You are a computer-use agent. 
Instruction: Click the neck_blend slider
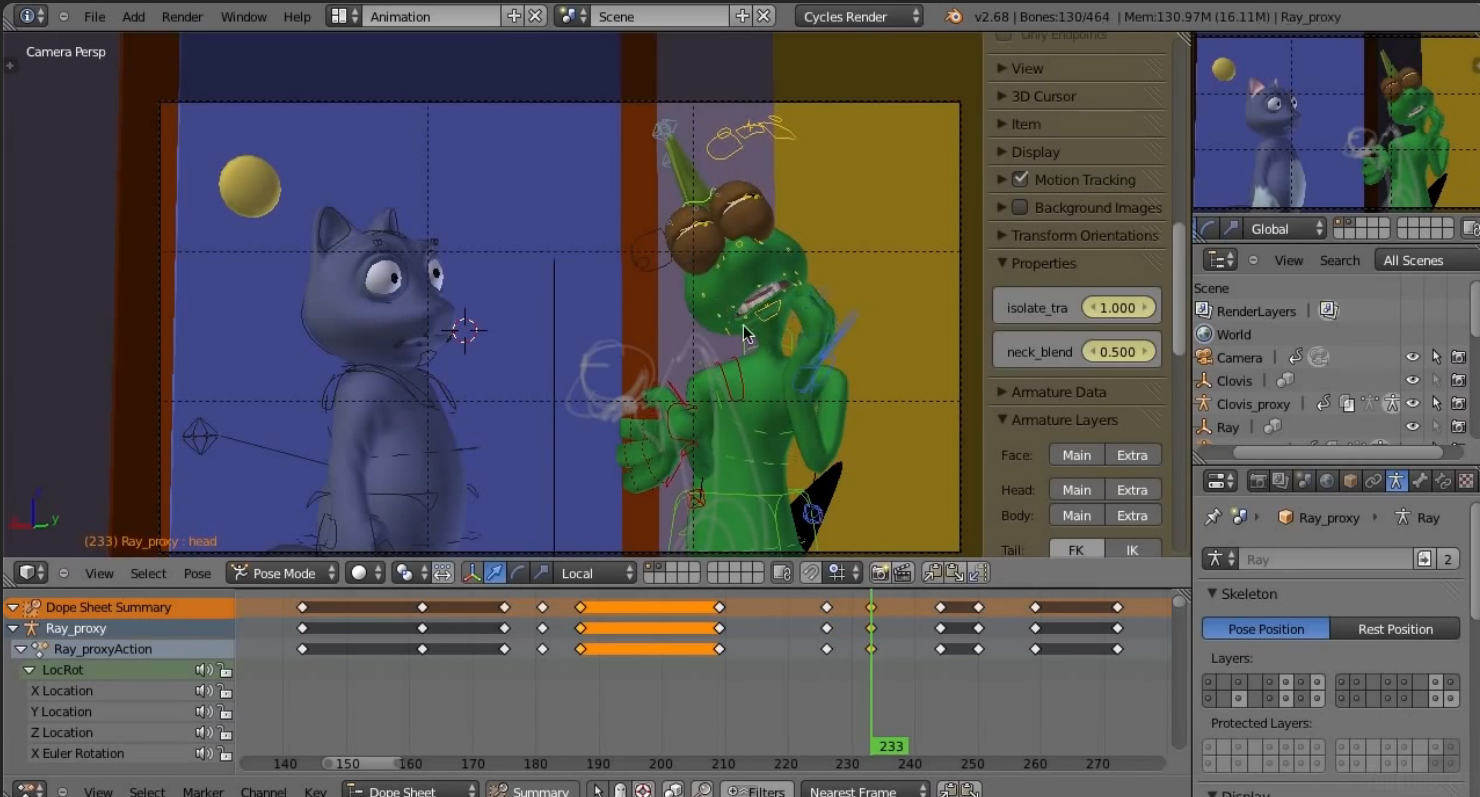pyautogui.click(x=1117, y=352)
